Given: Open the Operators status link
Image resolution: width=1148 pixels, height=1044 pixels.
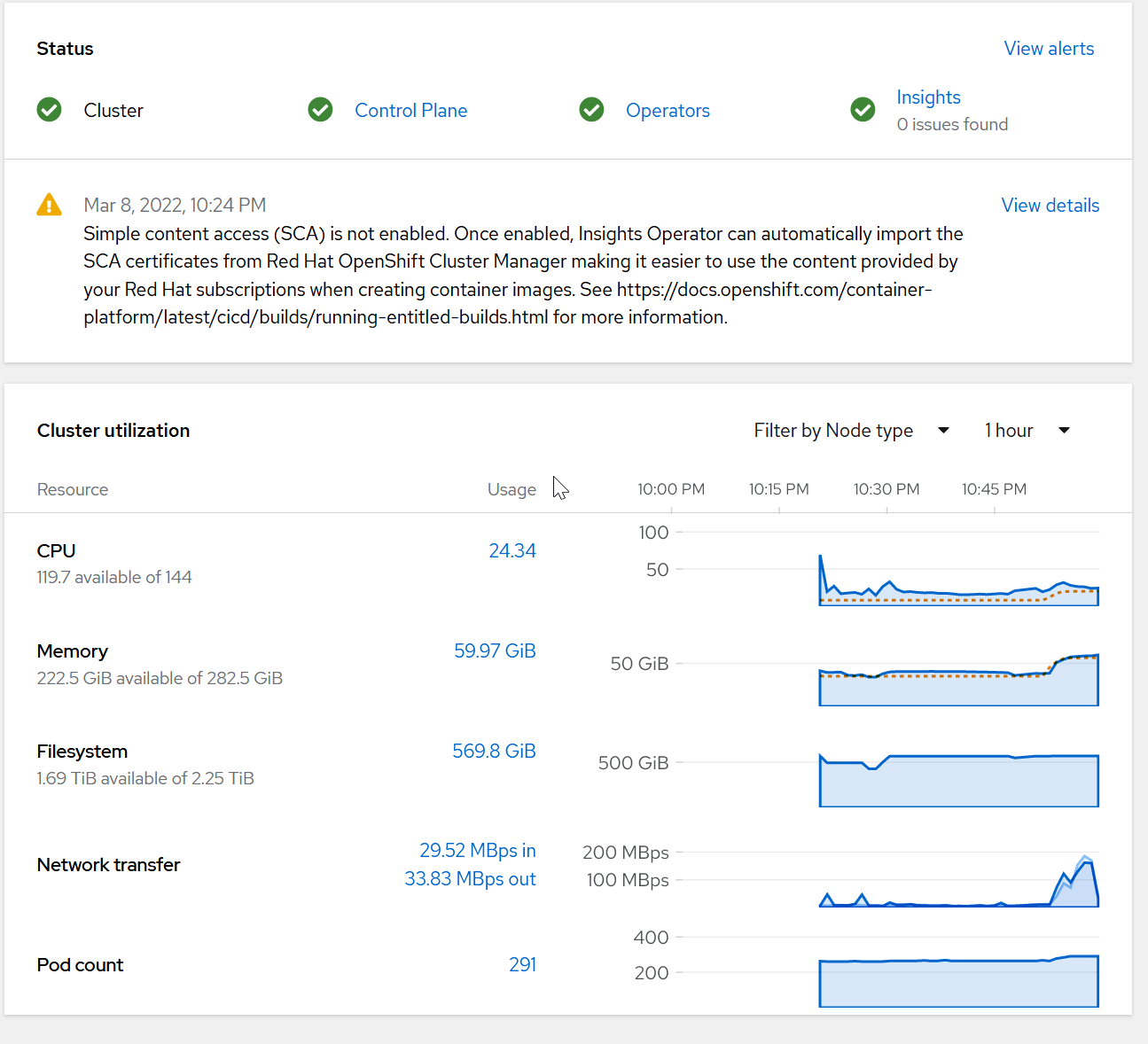Looking at the screenshot, I should click(x=668, y=111).
